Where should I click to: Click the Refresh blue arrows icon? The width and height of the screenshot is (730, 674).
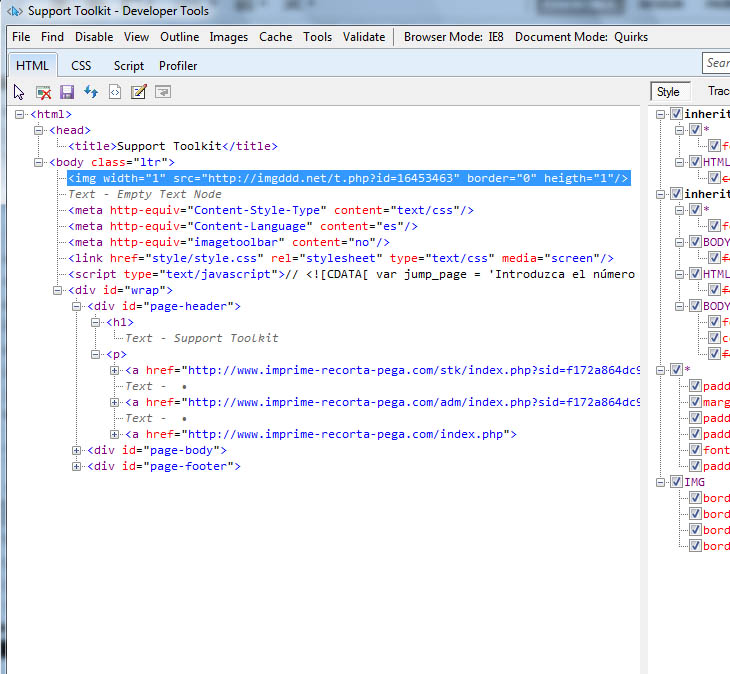point(91,92)
